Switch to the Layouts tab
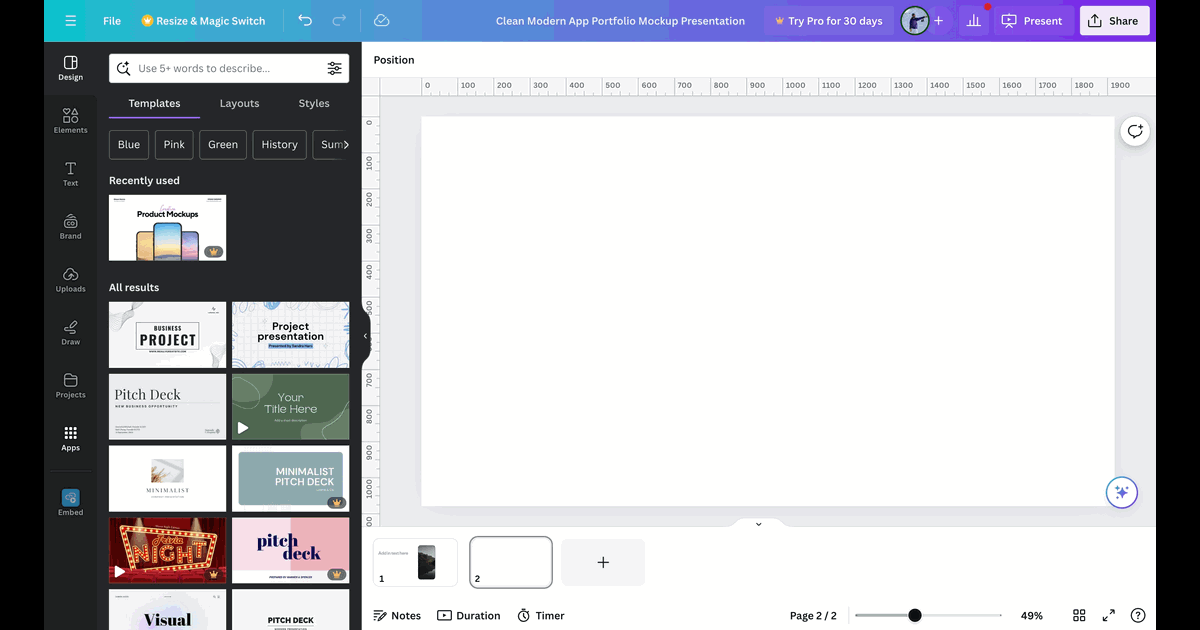The image size is (1200, 630). 239,103
